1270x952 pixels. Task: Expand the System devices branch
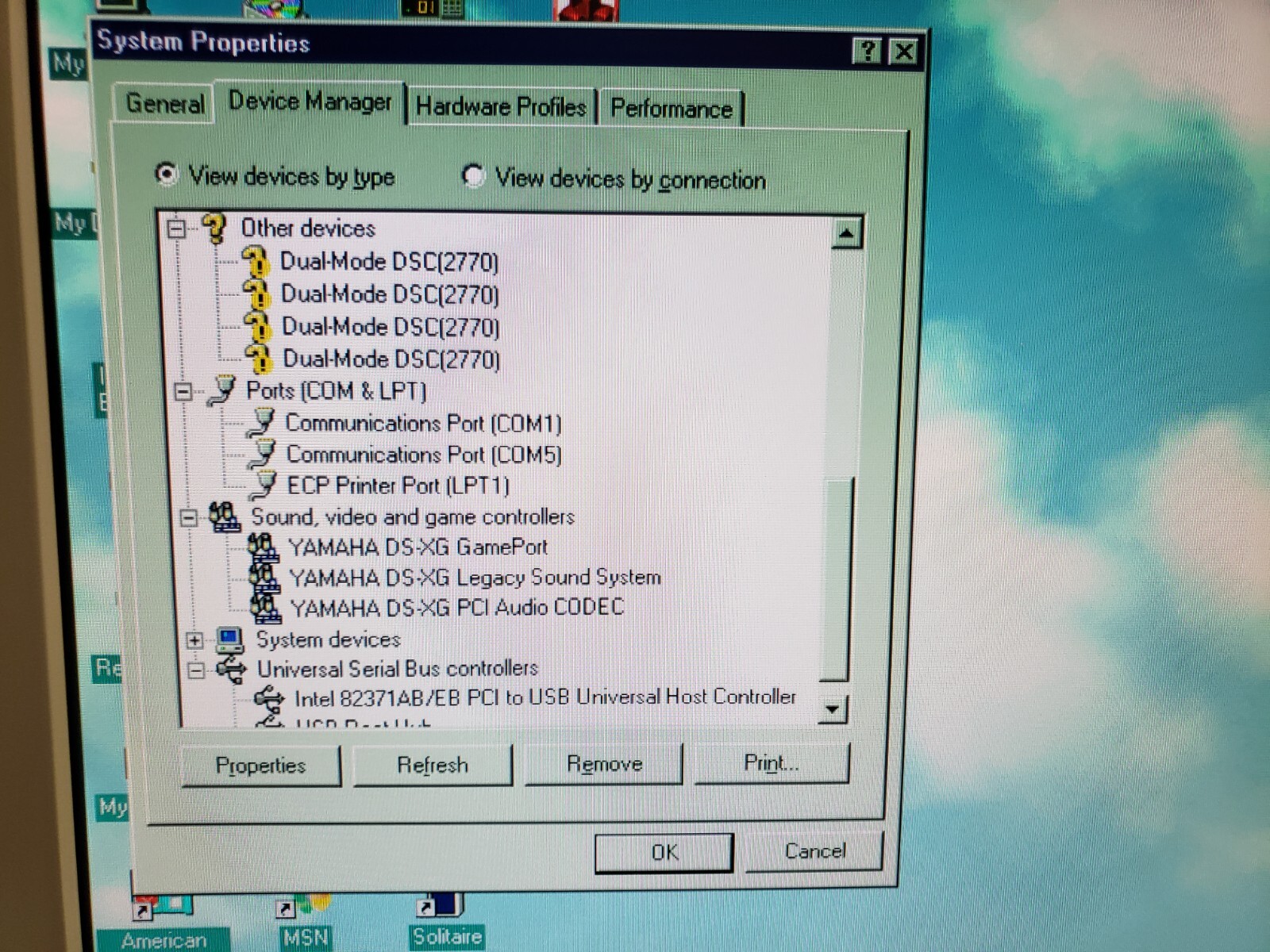pyautogui.click(x=194, y=640)
